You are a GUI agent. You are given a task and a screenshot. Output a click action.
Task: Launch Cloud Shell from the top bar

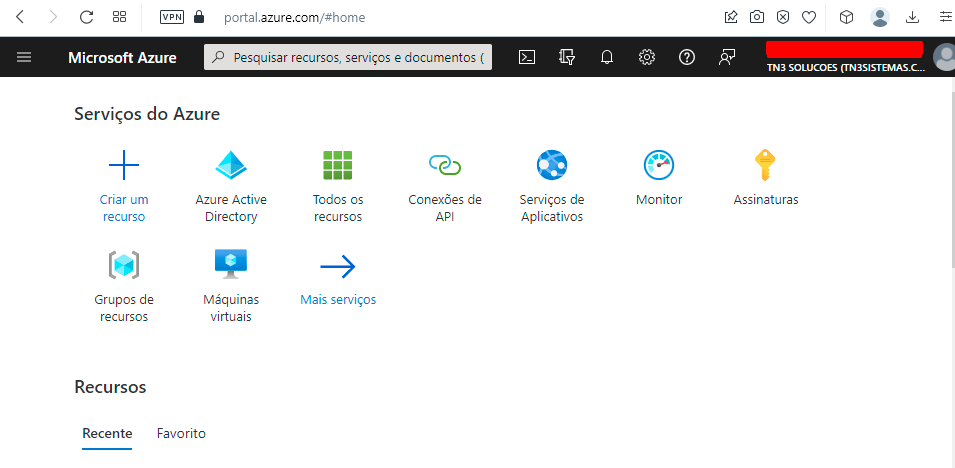click(x=527, y=57)
